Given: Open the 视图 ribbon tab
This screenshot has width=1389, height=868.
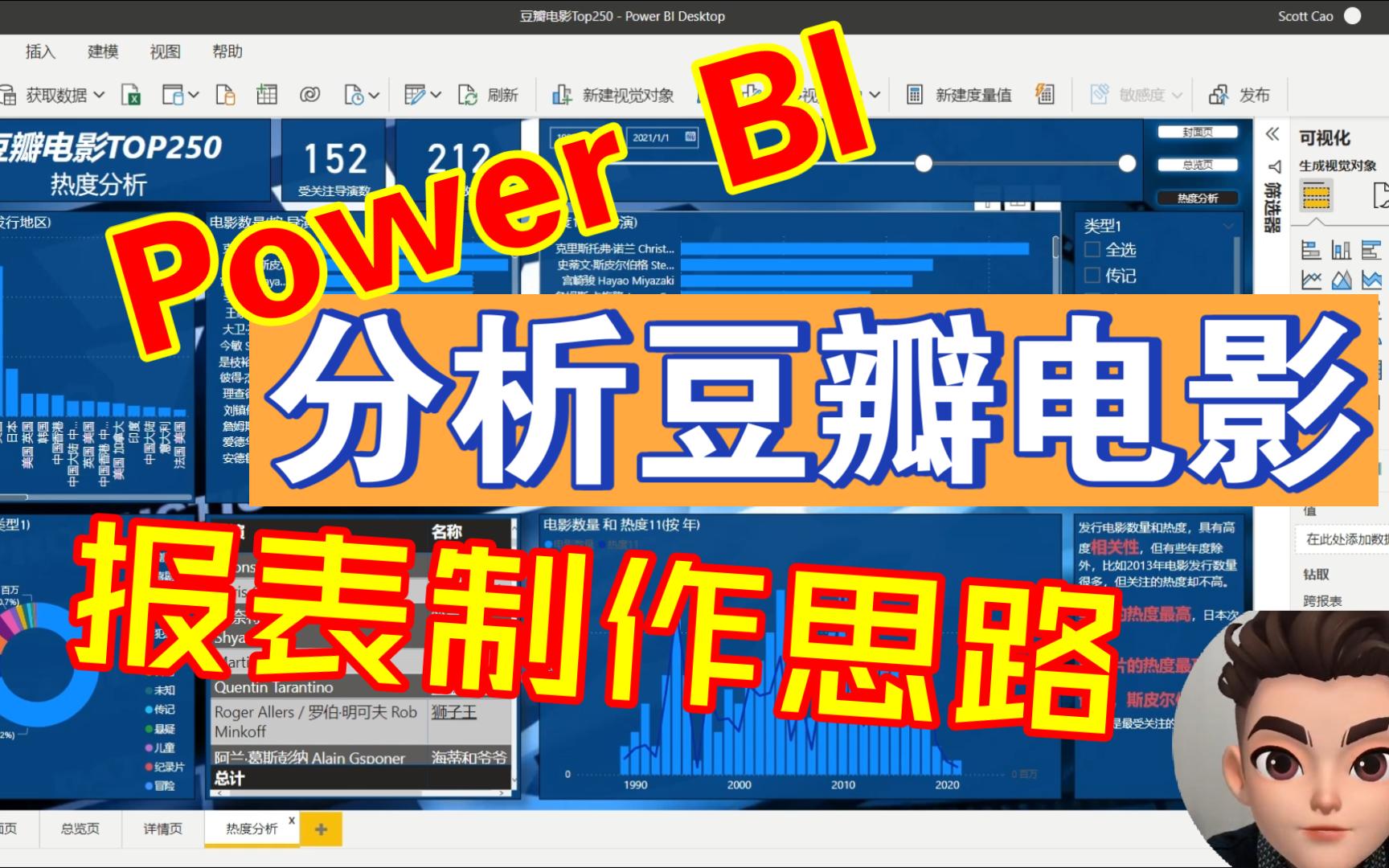Looking at the screenshot, I should pyautogui.click(x=165, y=51).
